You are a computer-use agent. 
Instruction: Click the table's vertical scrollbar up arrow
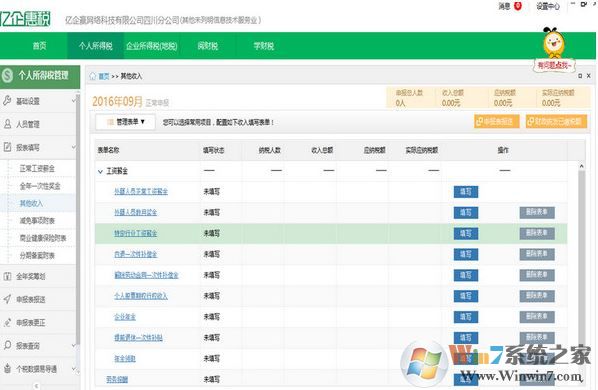581,166
